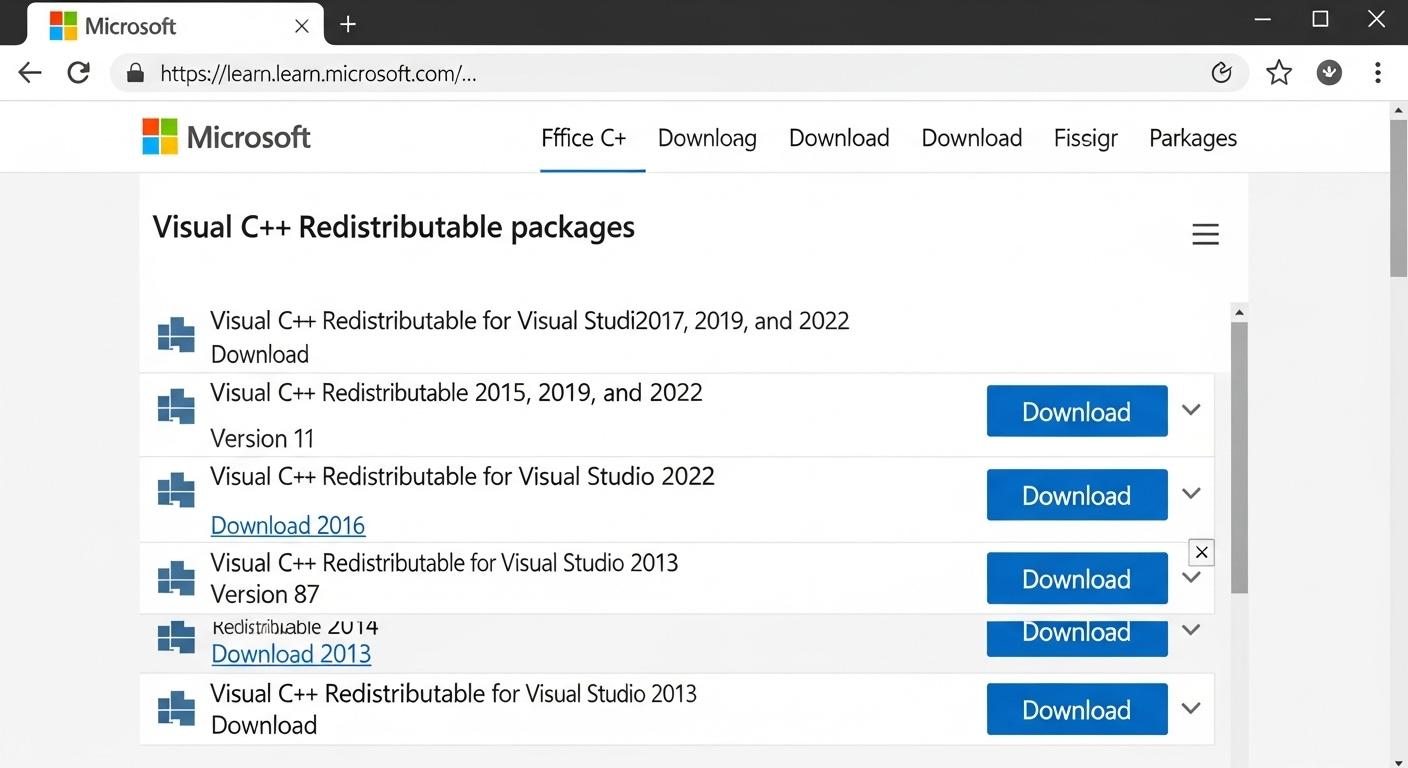Toggle the bookmark star in the address bar
1408x768 pixels.
(1279, 72)
